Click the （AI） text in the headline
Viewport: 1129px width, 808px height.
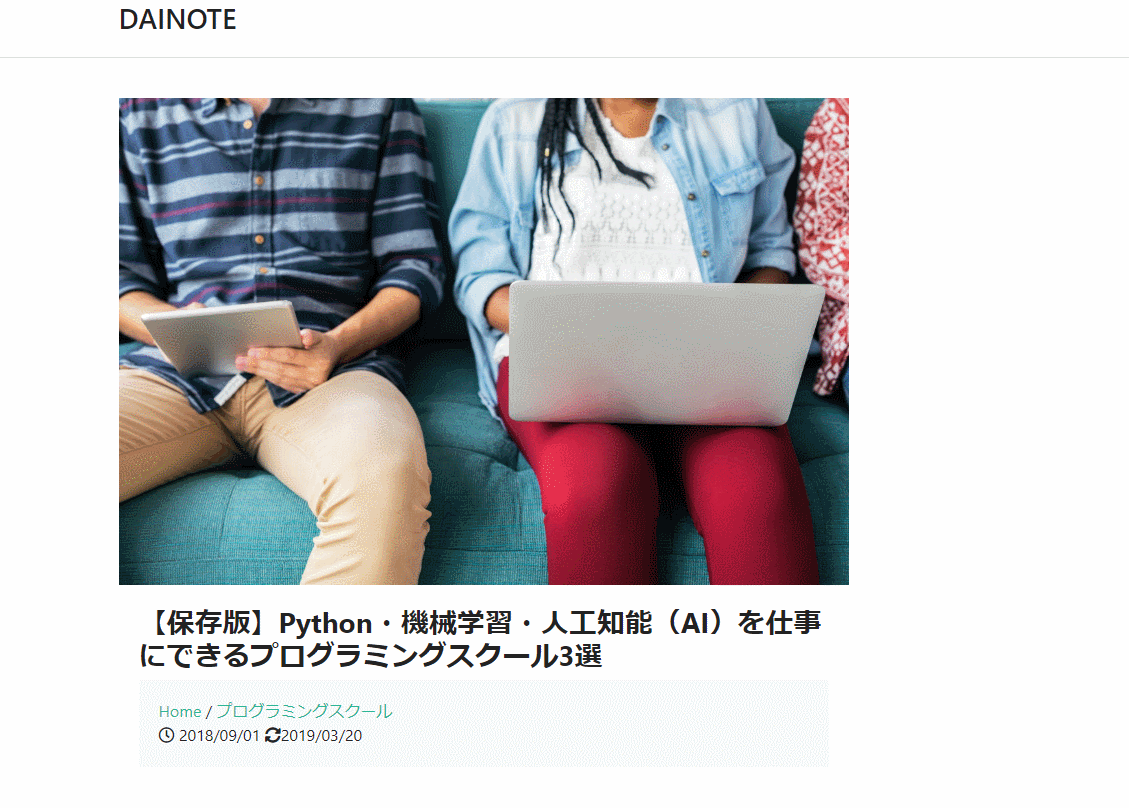tap(695, 623)
